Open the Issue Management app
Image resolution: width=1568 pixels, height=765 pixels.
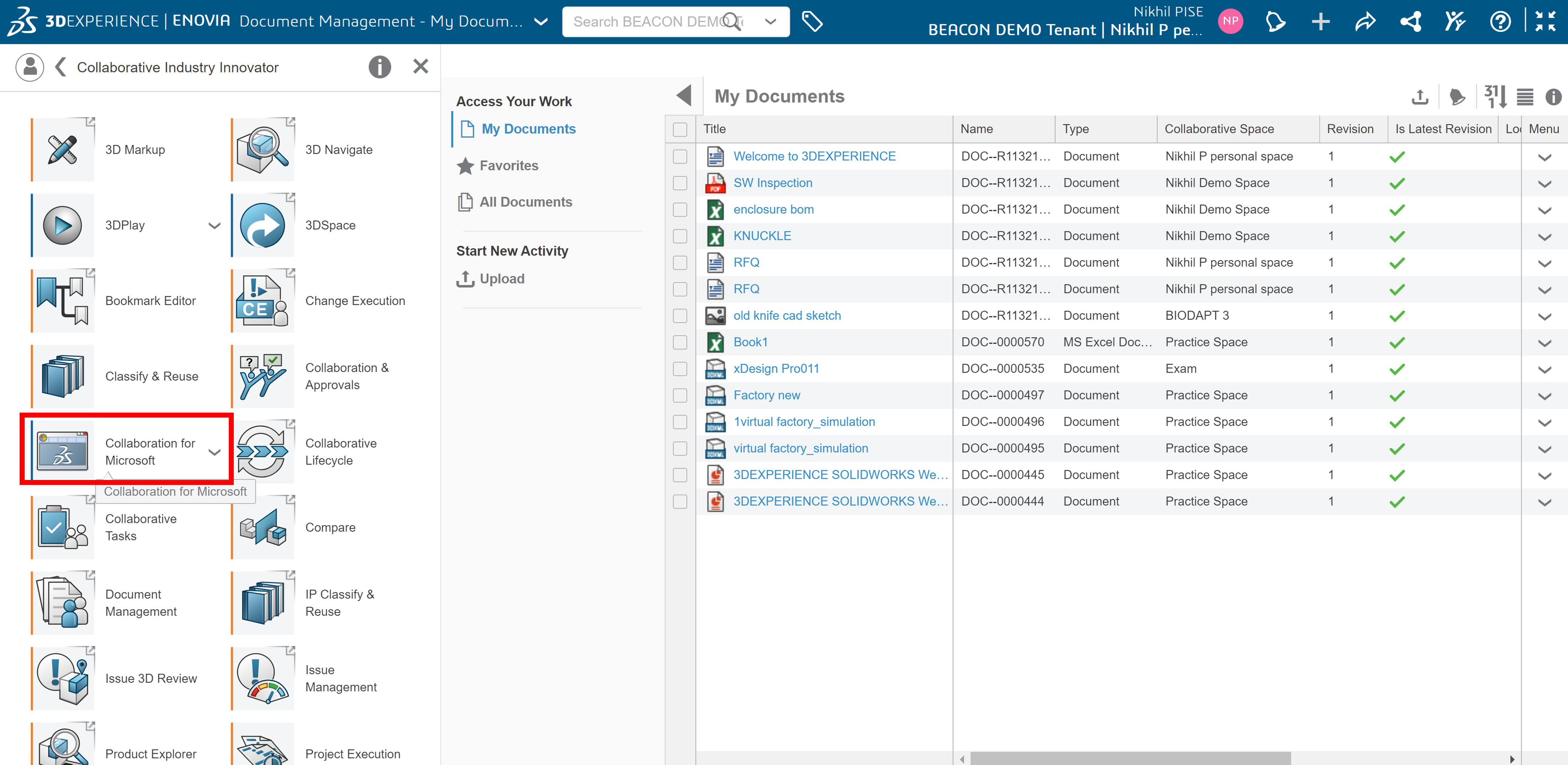tap(263, 678)
